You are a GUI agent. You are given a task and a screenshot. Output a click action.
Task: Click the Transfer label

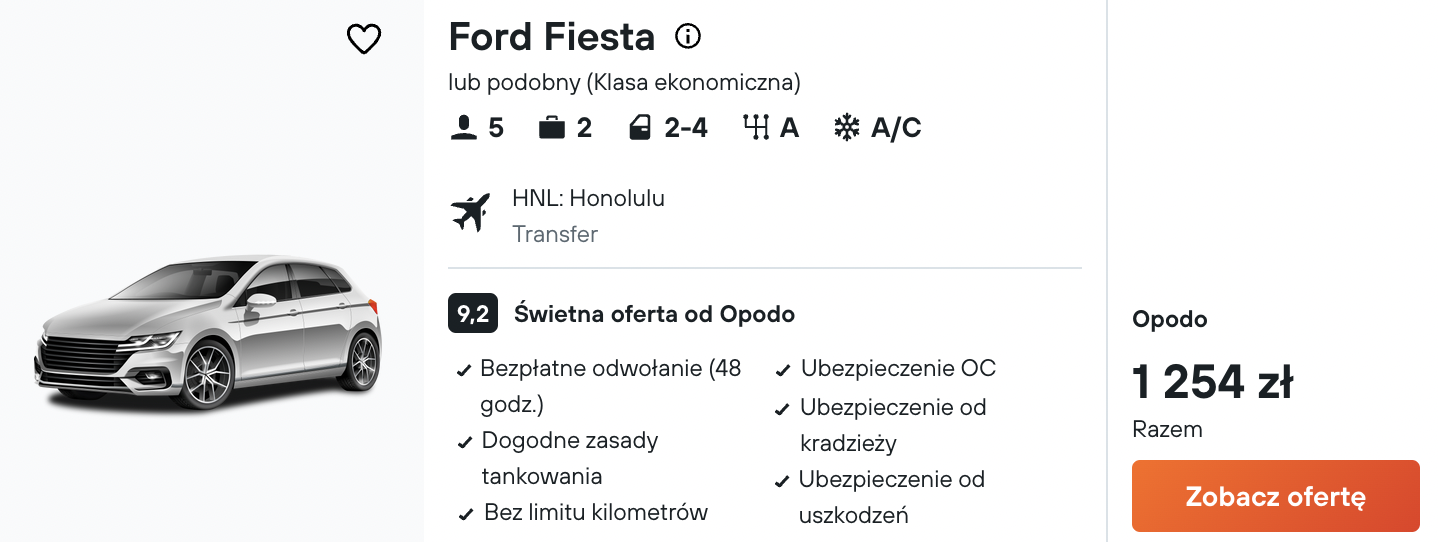(555, 234)
